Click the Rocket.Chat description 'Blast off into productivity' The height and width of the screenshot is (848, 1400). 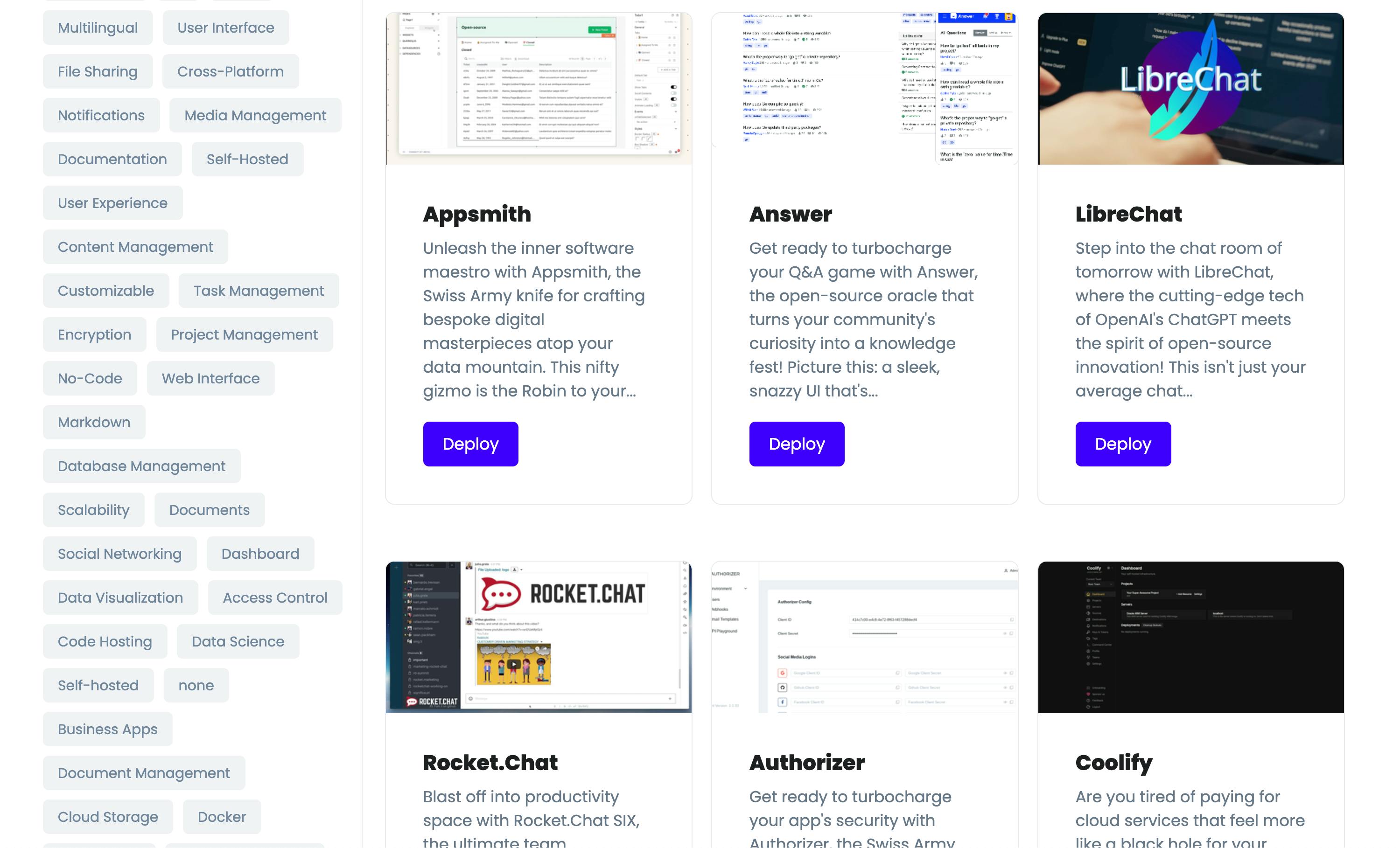pos(531,817)
